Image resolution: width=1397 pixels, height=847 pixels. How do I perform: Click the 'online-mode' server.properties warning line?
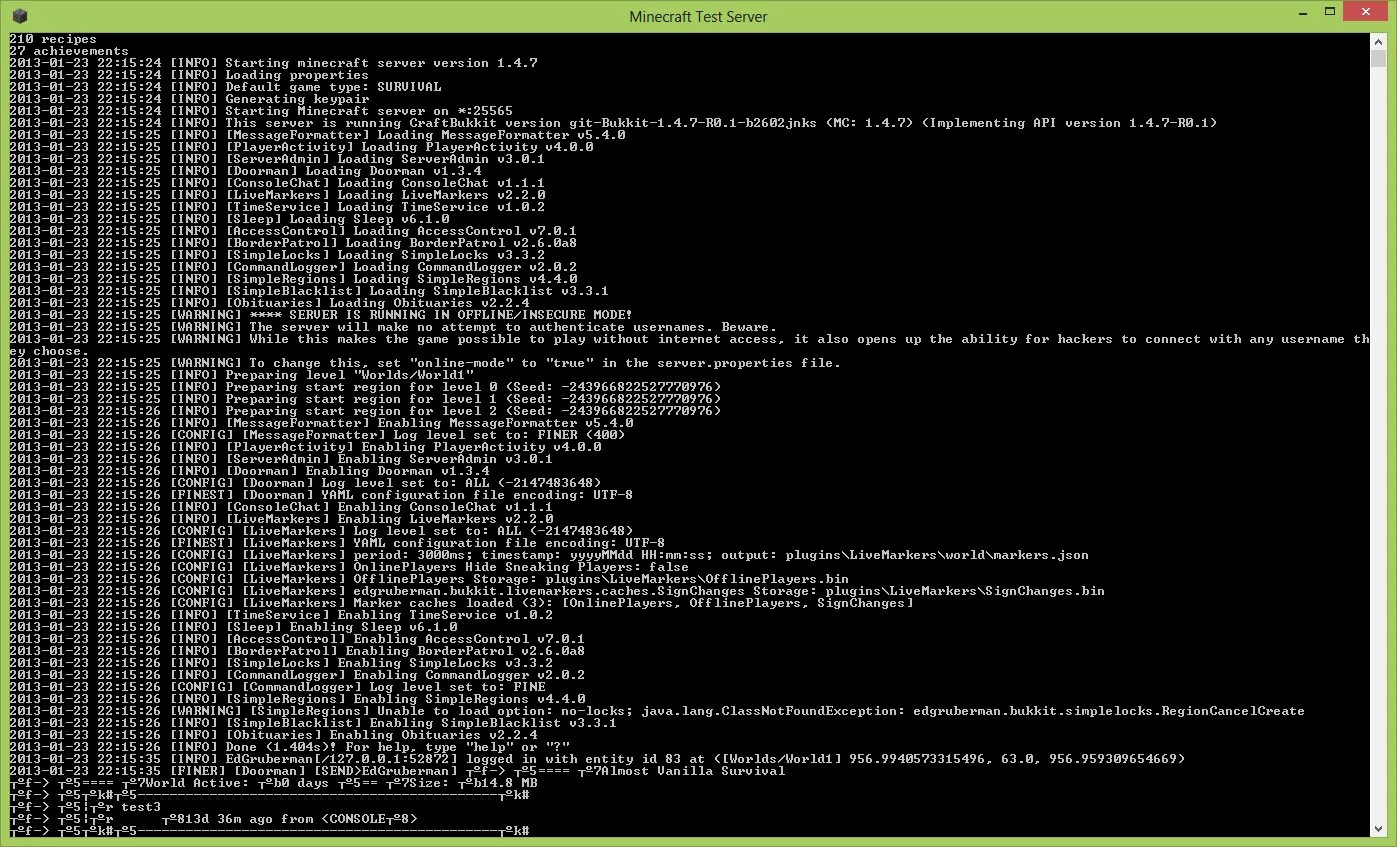click(x=426, y=363)
